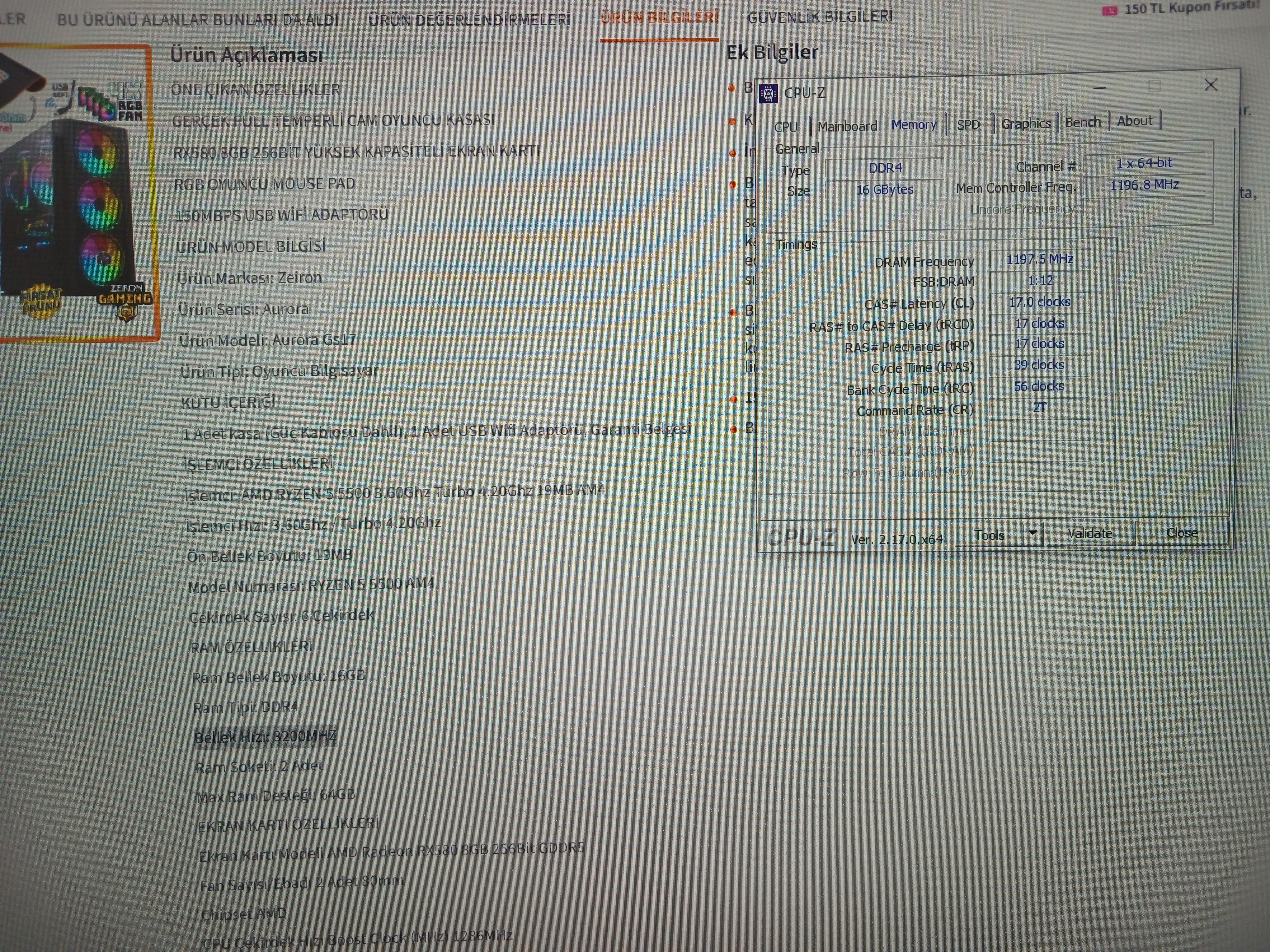1270x952 pixels.
Task: Click the 16 GBytes Size field
Action: (885, 190)
